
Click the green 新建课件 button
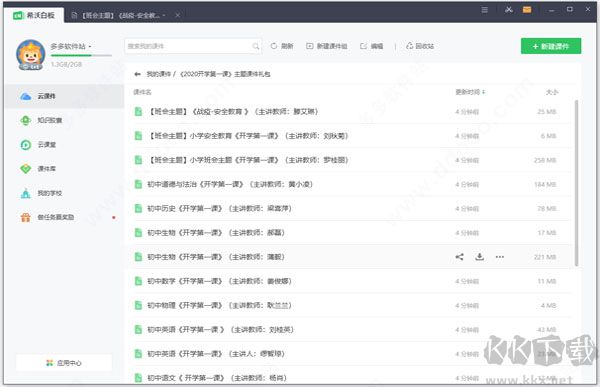pyautogui.click(x=551, y=46)
